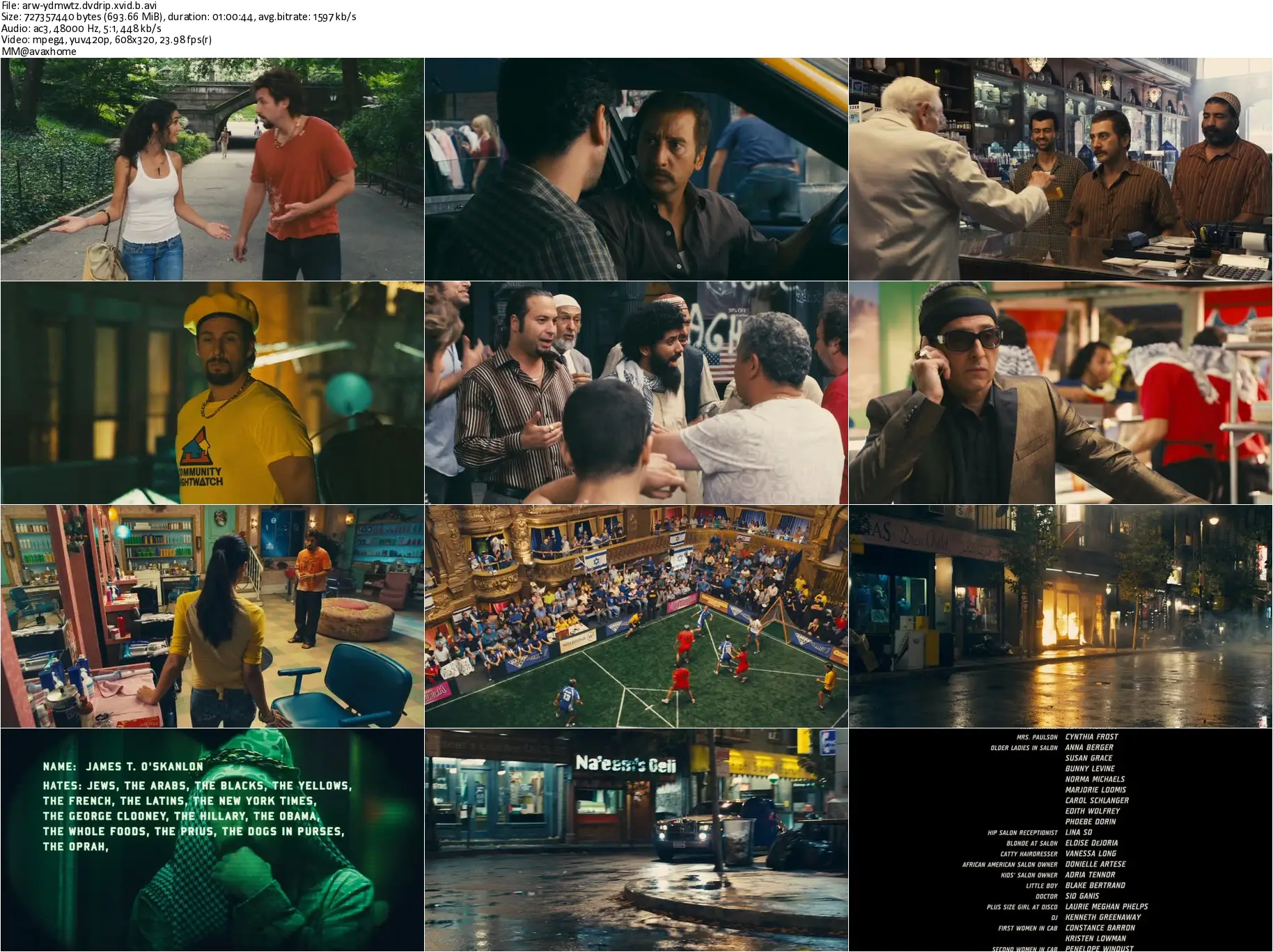The image size is (1273, 952).
Task: Click the Community Nightwatch yellow shirt thumbnail
Action: pos(212,393)
